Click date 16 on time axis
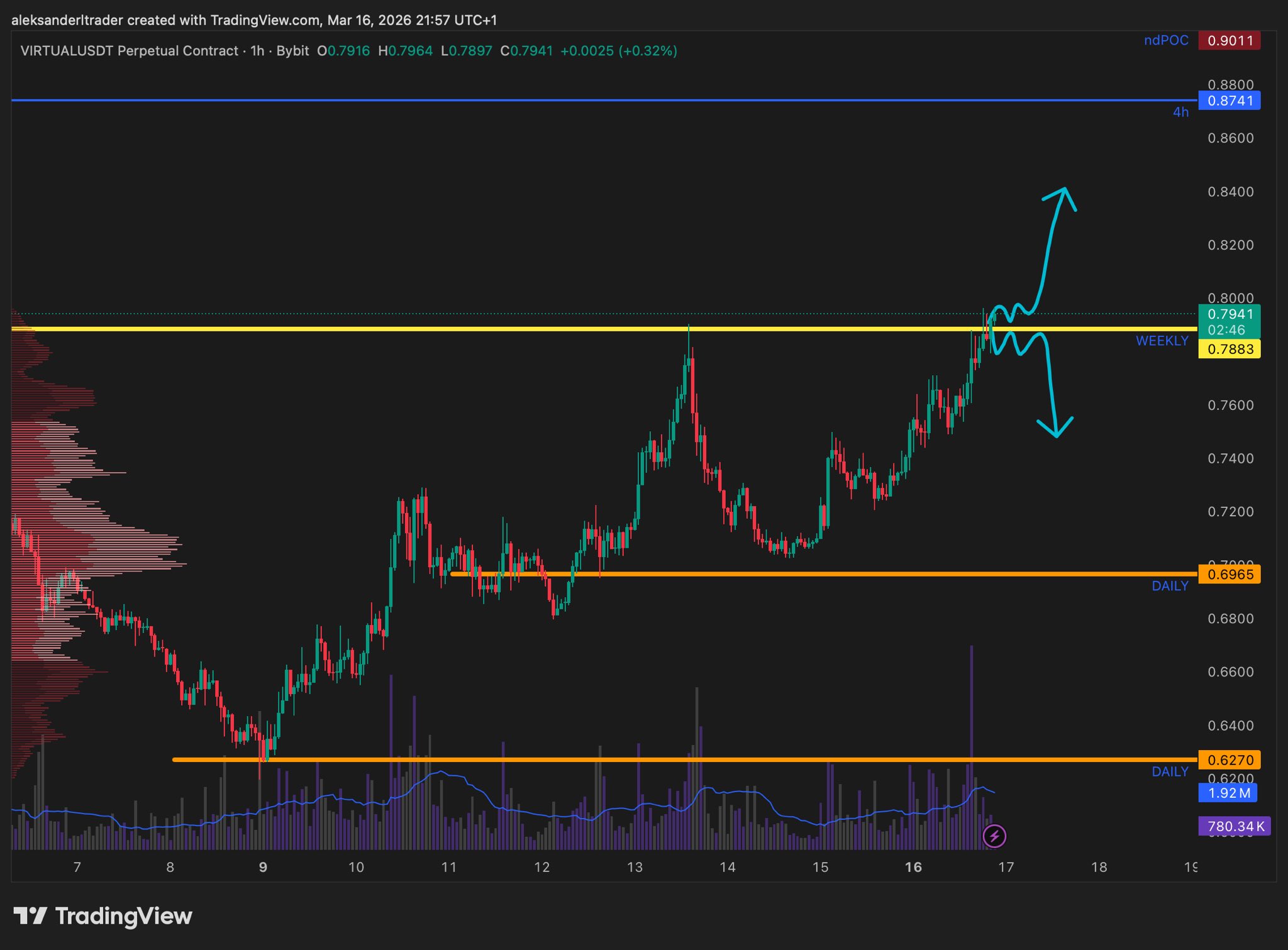This screenshot has width=1288, height=950. pyautogui.click(x=913, y=868)
